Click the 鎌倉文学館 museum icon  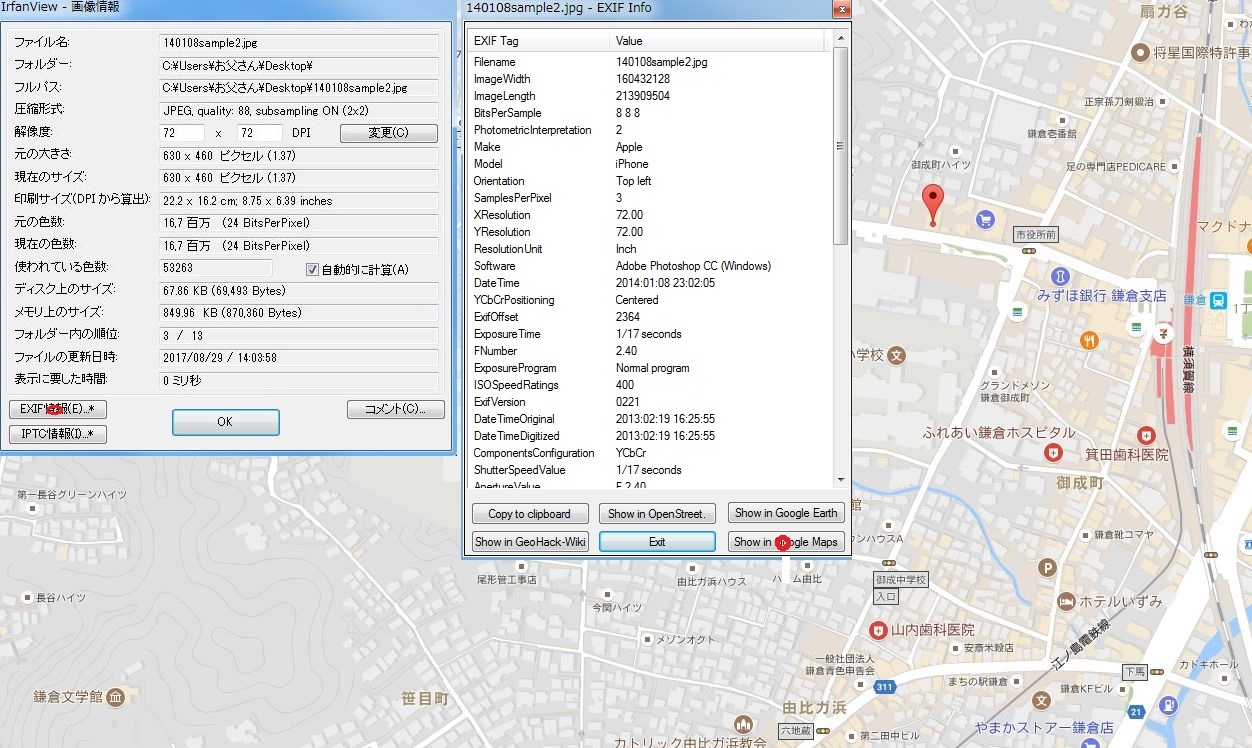pos(115,696)
